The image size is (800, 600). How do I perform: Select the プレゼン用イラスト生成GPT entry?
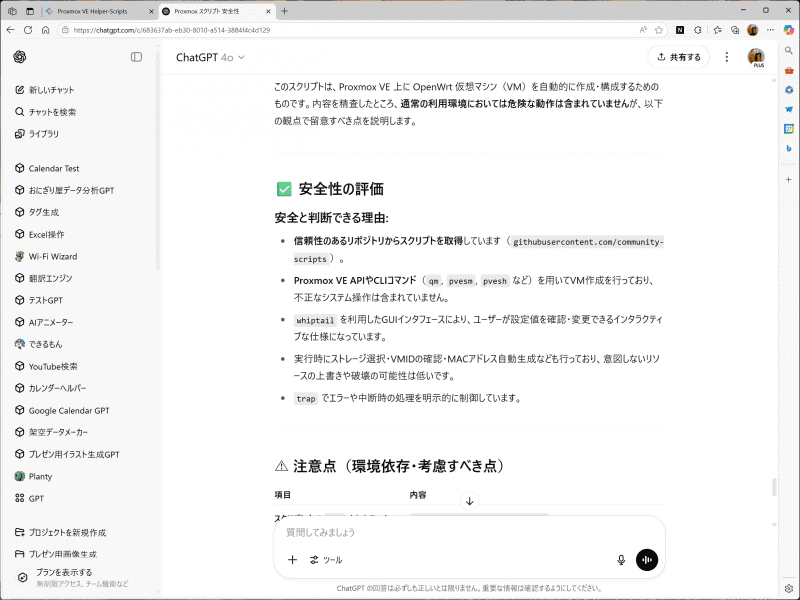click(73, 454)
